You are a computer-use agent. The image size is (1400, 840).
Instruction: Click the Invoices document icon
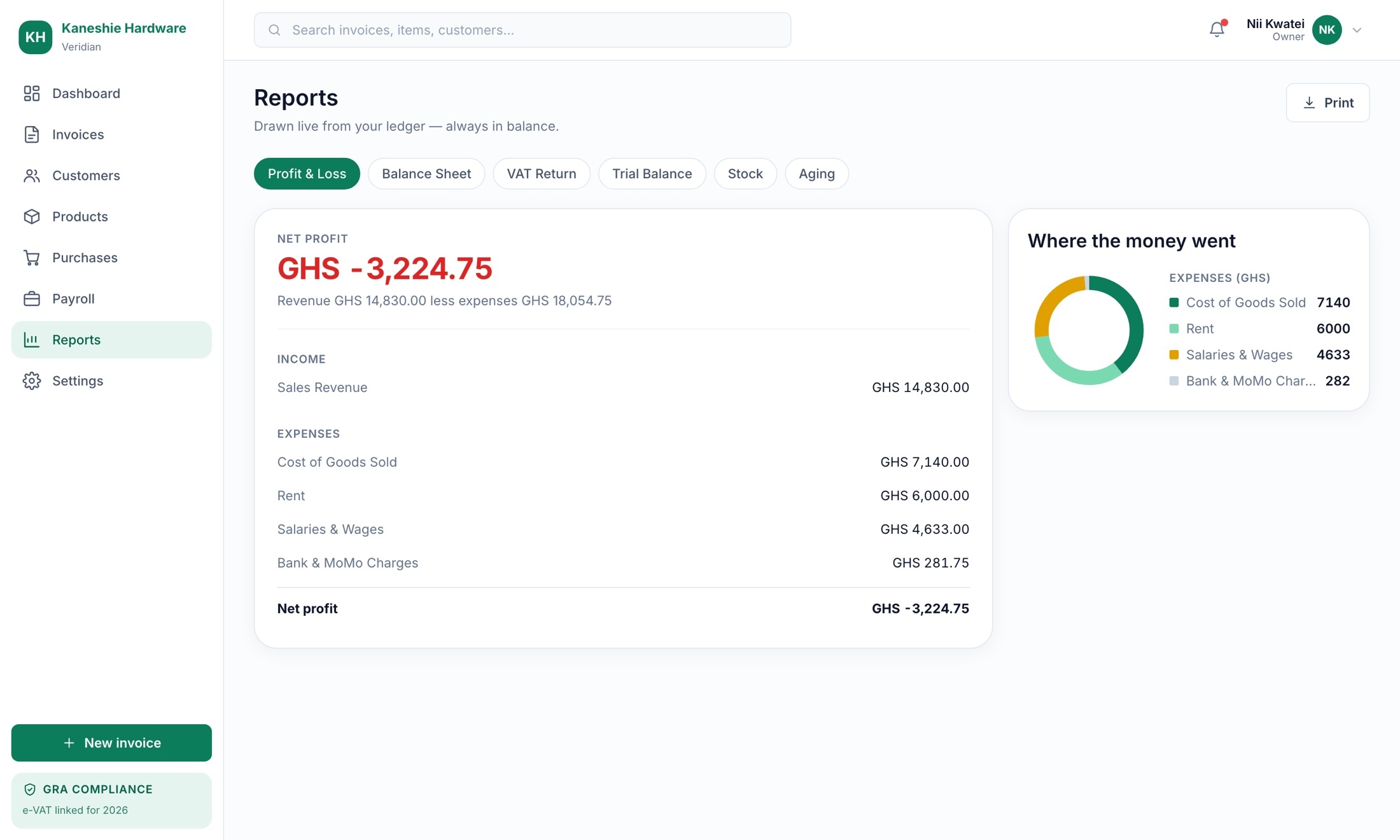pos(31,134)
